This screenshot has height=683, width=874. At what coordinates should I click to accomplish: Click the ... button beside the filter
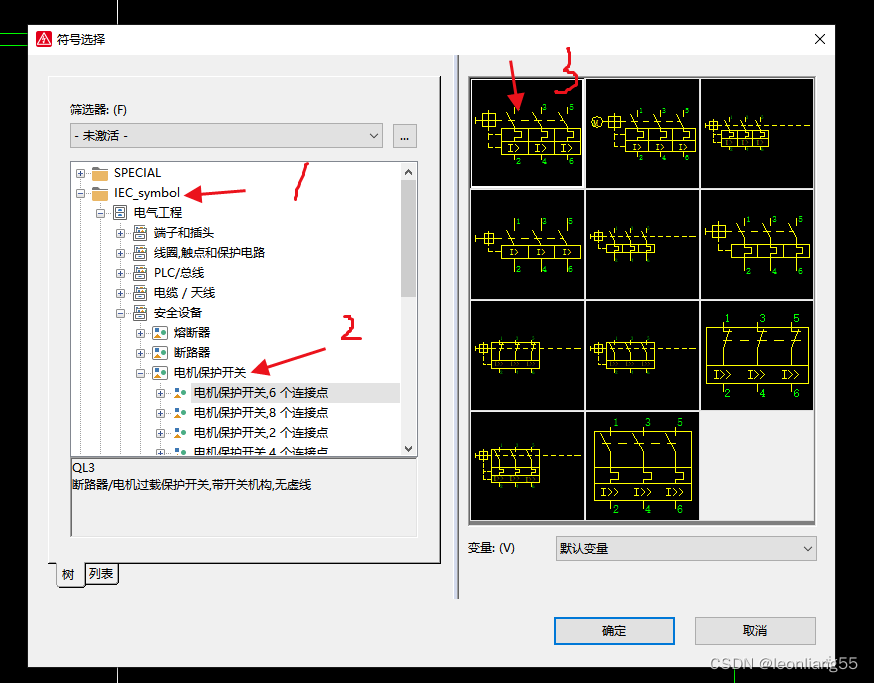[x=404, y=135]
